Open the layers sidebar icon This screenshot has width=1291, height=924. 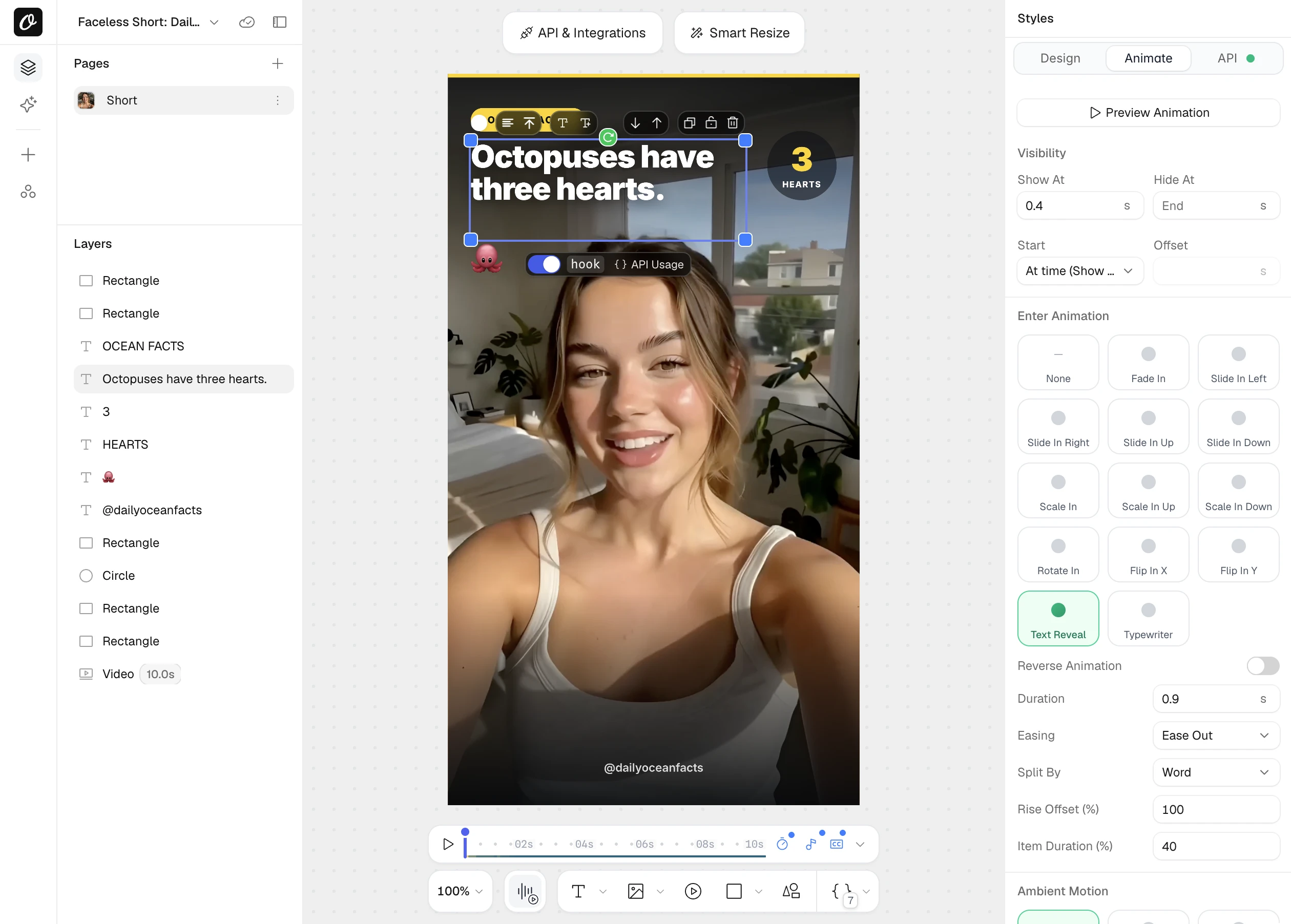28,68
